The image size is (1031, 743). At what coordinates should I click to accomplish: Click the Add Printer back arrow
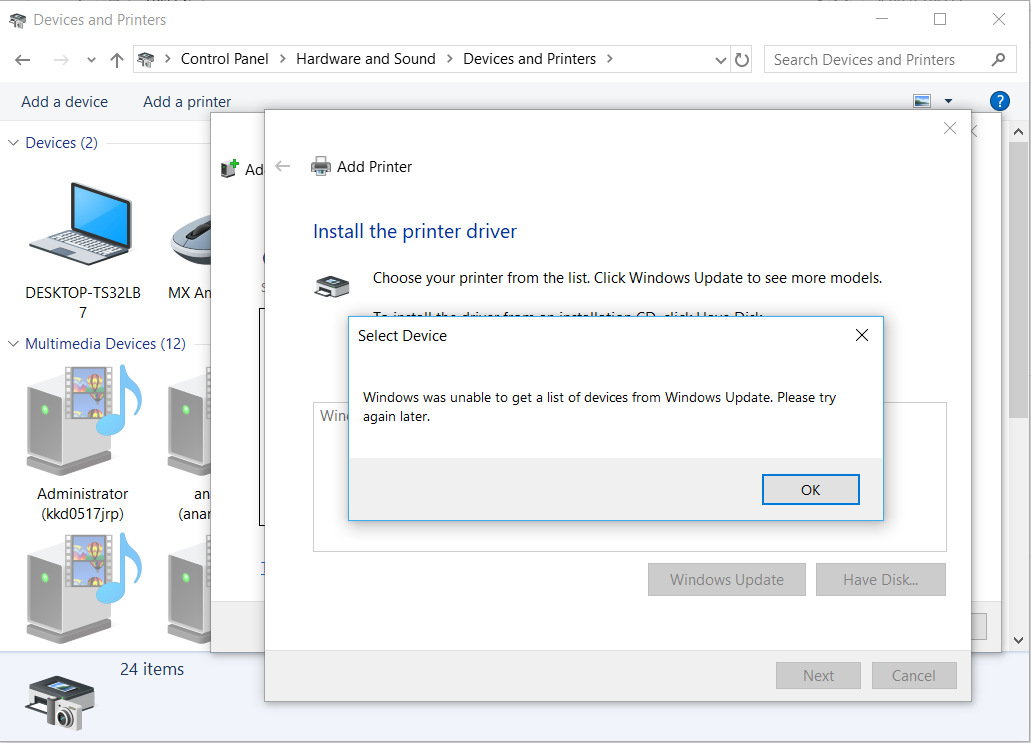coord(283,166)
